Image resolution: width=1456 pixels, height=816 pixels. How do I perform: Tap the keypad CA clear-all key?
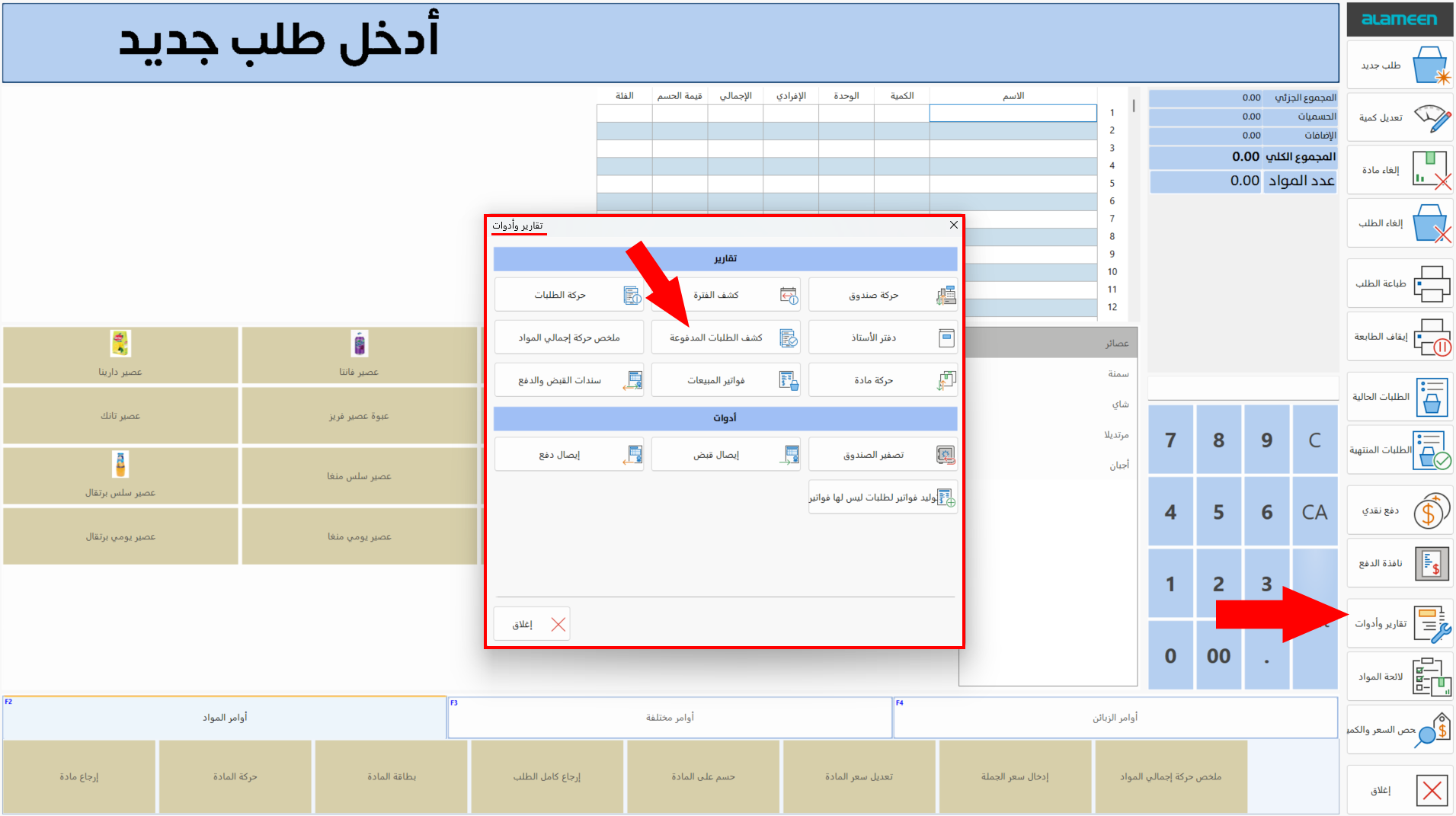pyautogui.click(x=1314, y=512)
